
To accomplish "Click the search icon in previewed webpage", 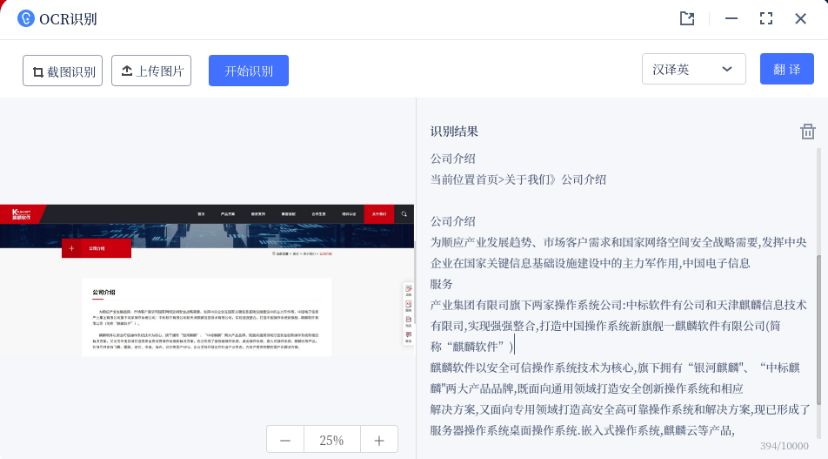I will point(403,214).
